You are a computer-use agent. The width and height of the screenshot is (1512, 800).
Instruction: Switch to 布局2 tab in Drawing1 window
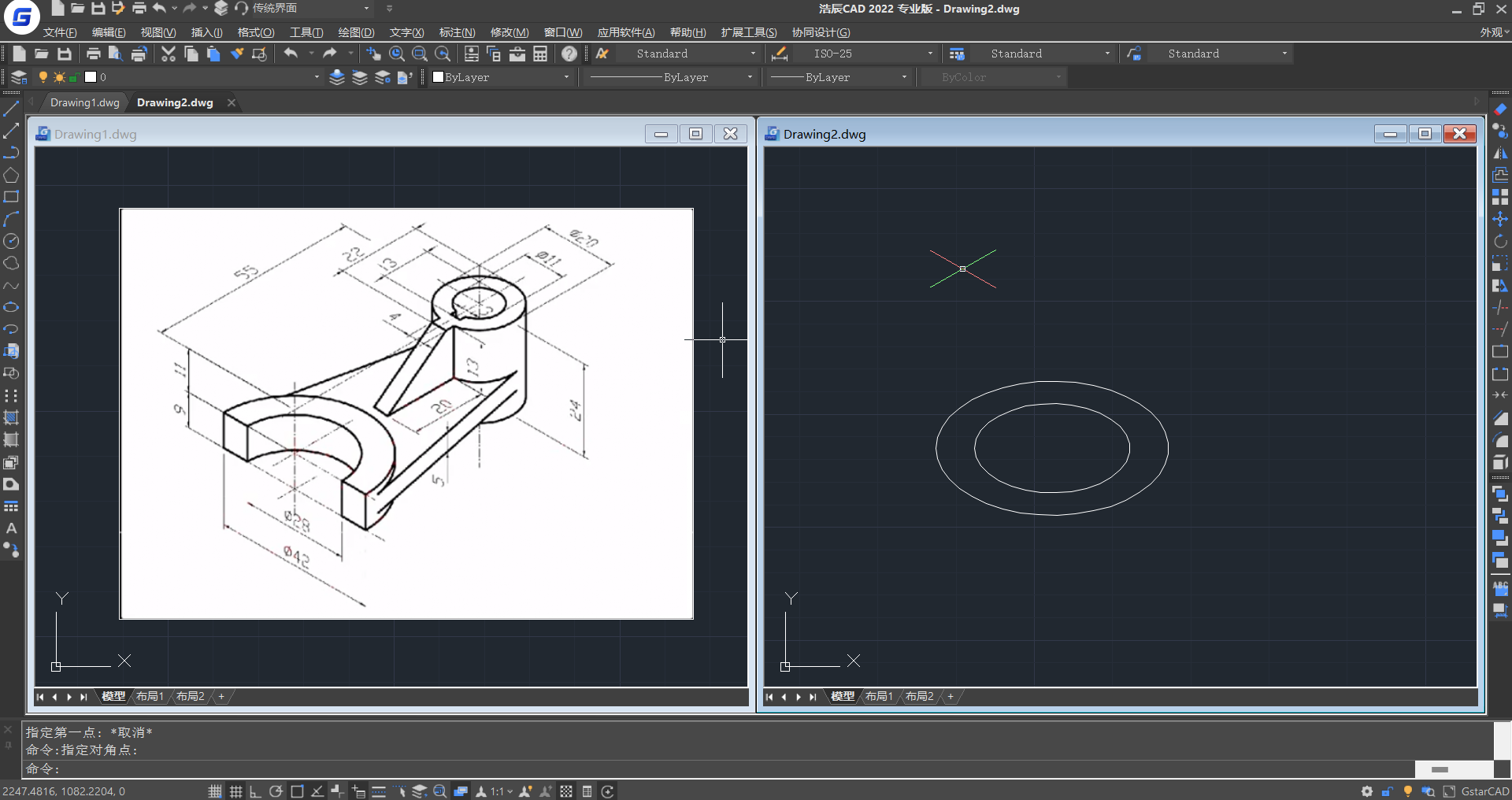pyautogui.click(x=190, y=696)
